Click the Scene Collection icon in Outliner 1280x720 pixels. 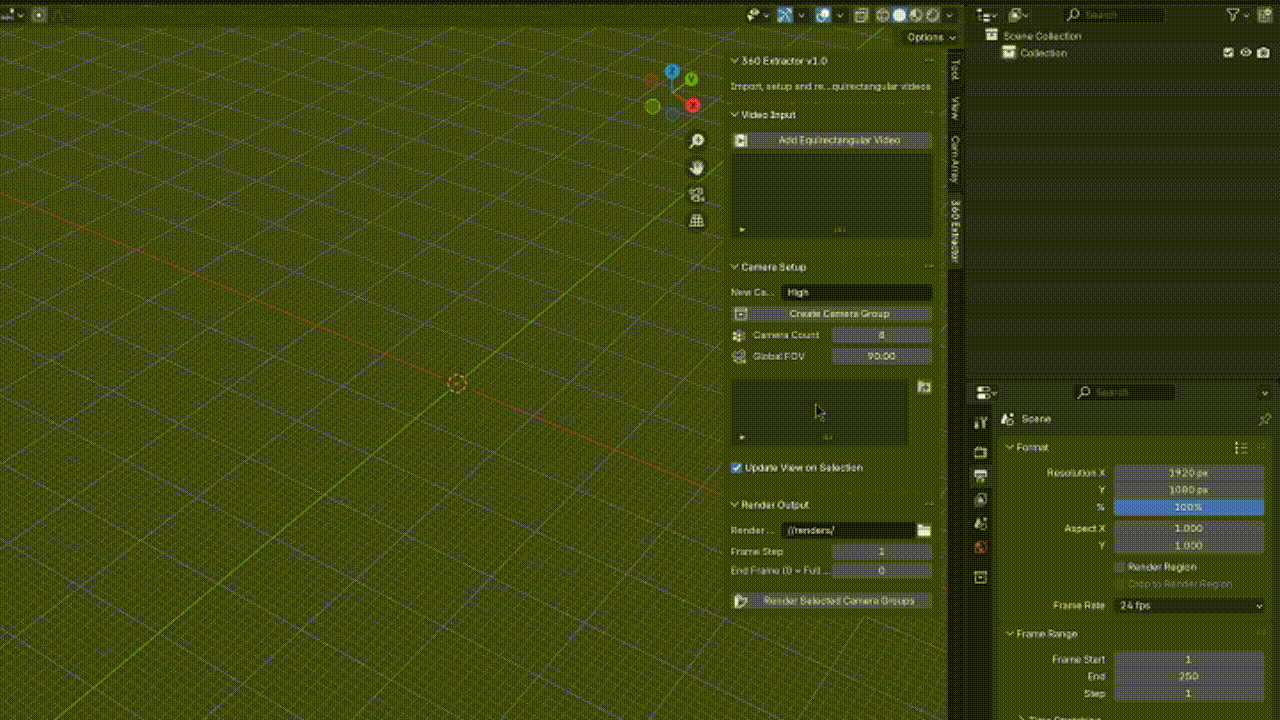(992, 35)
